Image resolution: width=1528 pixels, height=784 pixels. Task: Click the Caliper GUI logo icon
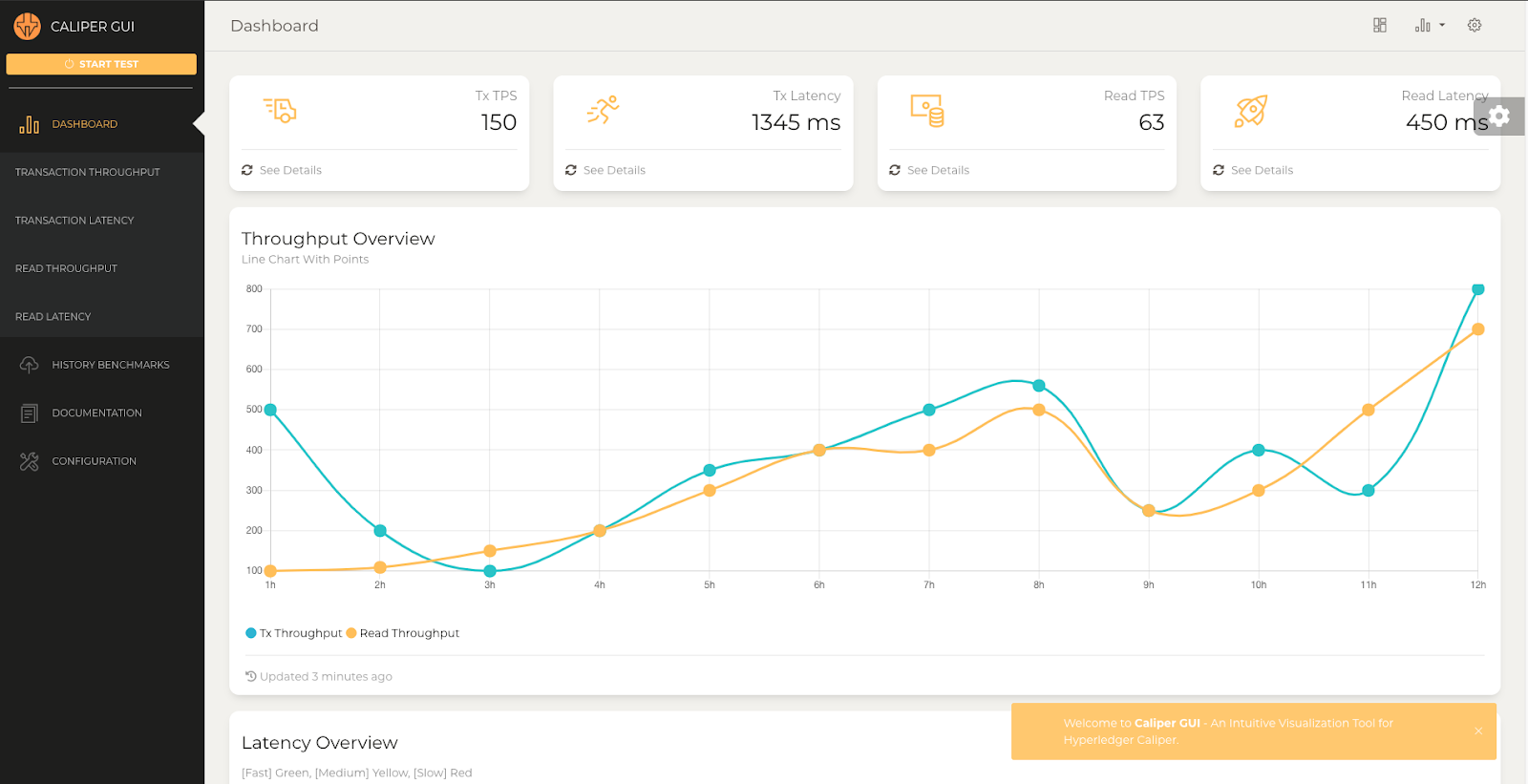coord(27,26)
